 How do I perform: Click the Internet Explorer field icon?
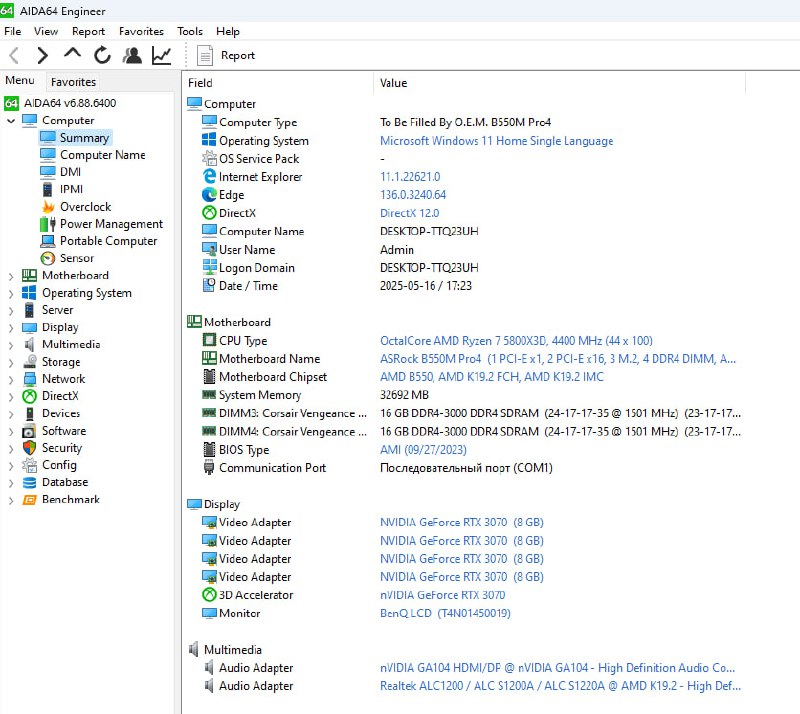coord(209,177)
